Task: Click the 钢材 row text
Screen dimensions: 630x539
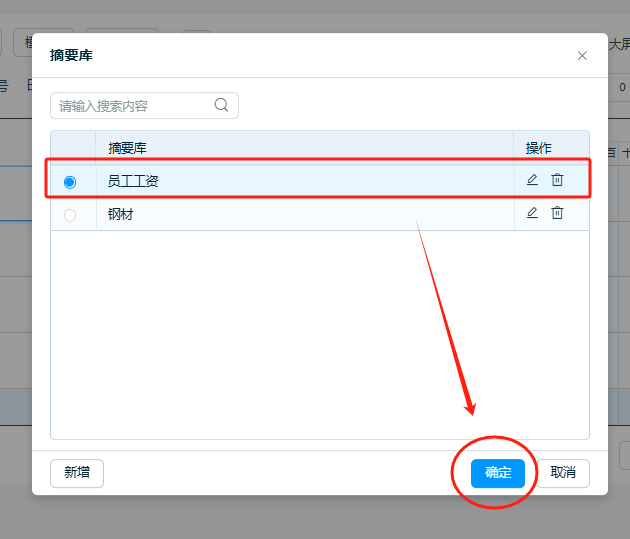Action: coord(121,214)
